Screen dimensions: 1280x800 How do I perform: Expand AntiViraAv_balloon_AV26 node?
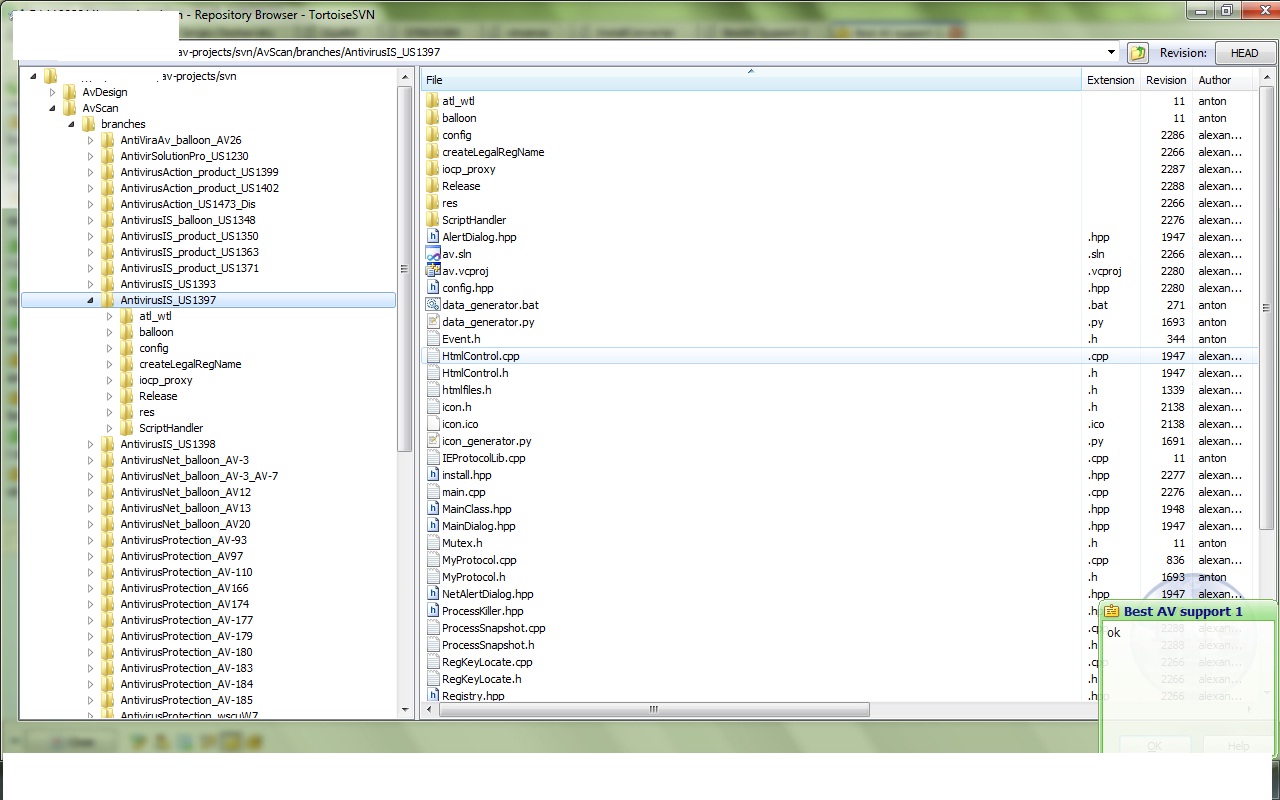click(90, 140)
